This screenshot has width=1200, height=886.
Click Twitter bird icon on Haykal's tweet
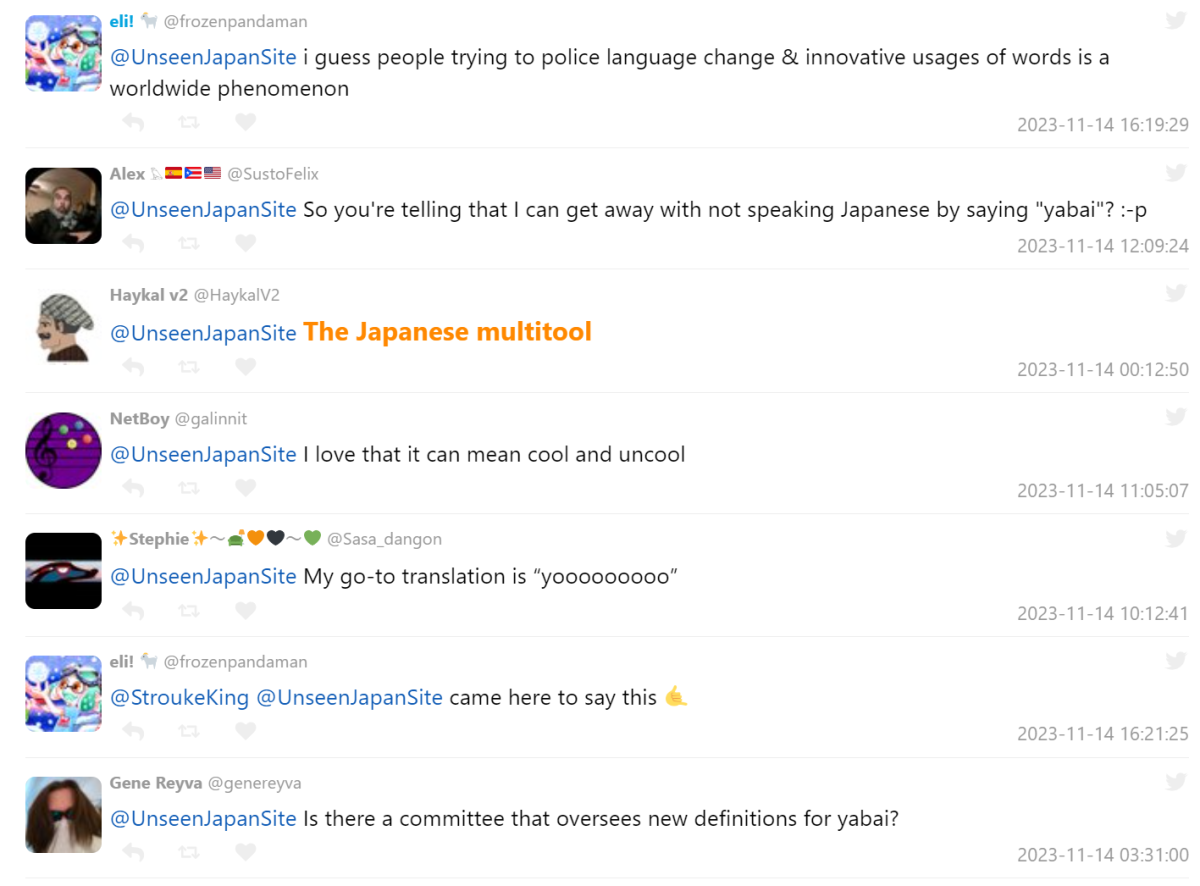pos(1176,293)
